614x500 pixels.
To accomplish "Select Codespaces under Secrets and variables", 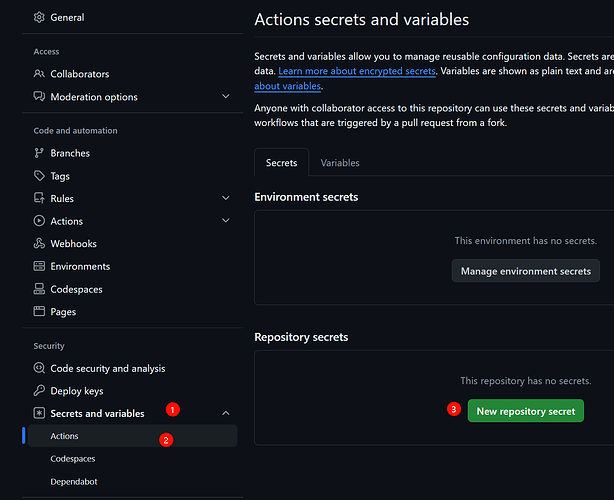I will (x=72, y=458).
